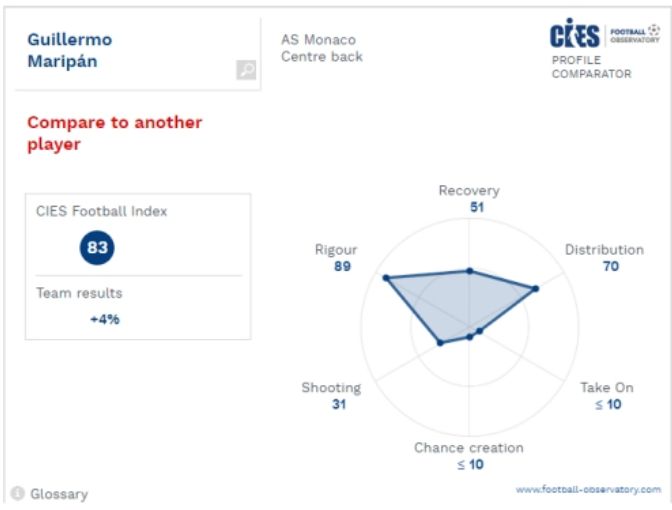Click the CIES Football Observatory logo
Viewport: 672px width, 510px height.
[x=604, y=35]
